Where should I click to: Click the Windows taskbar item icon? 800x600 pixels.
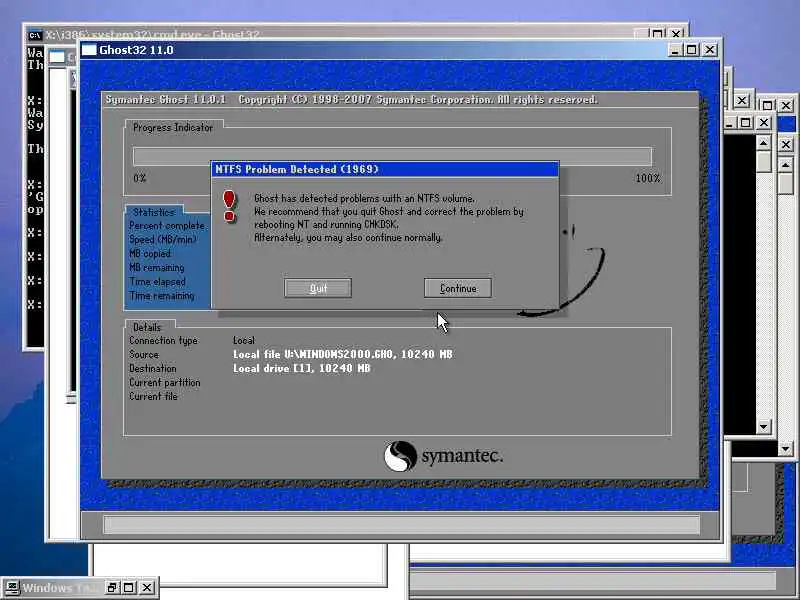point(13,587)
